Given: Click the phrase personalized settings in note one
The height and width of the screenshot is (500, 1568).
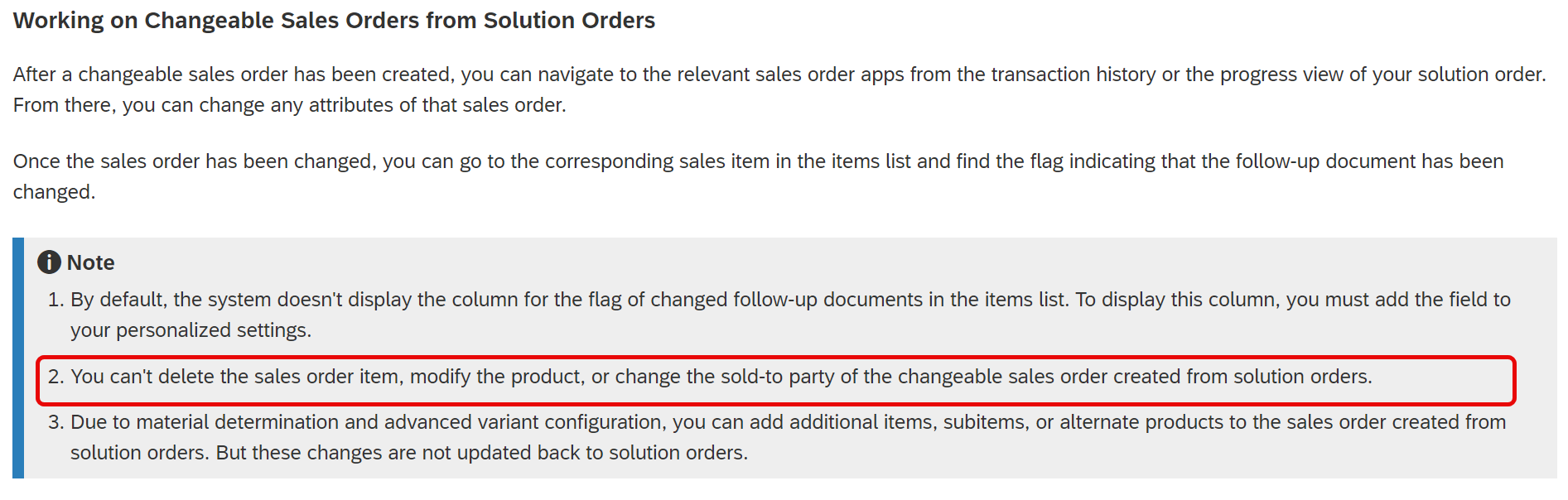Looking at the screenshot, I should coord(213,330).
